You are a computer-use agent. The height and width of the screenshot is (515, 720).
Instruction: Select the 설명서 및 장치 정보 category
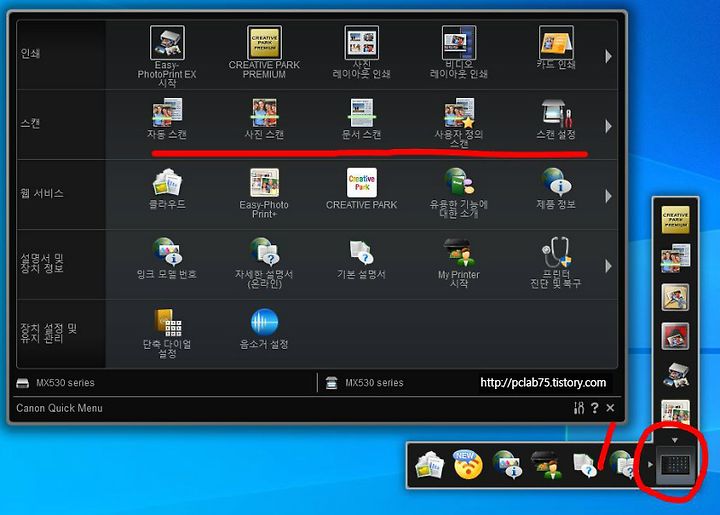[x=61, y=264]
